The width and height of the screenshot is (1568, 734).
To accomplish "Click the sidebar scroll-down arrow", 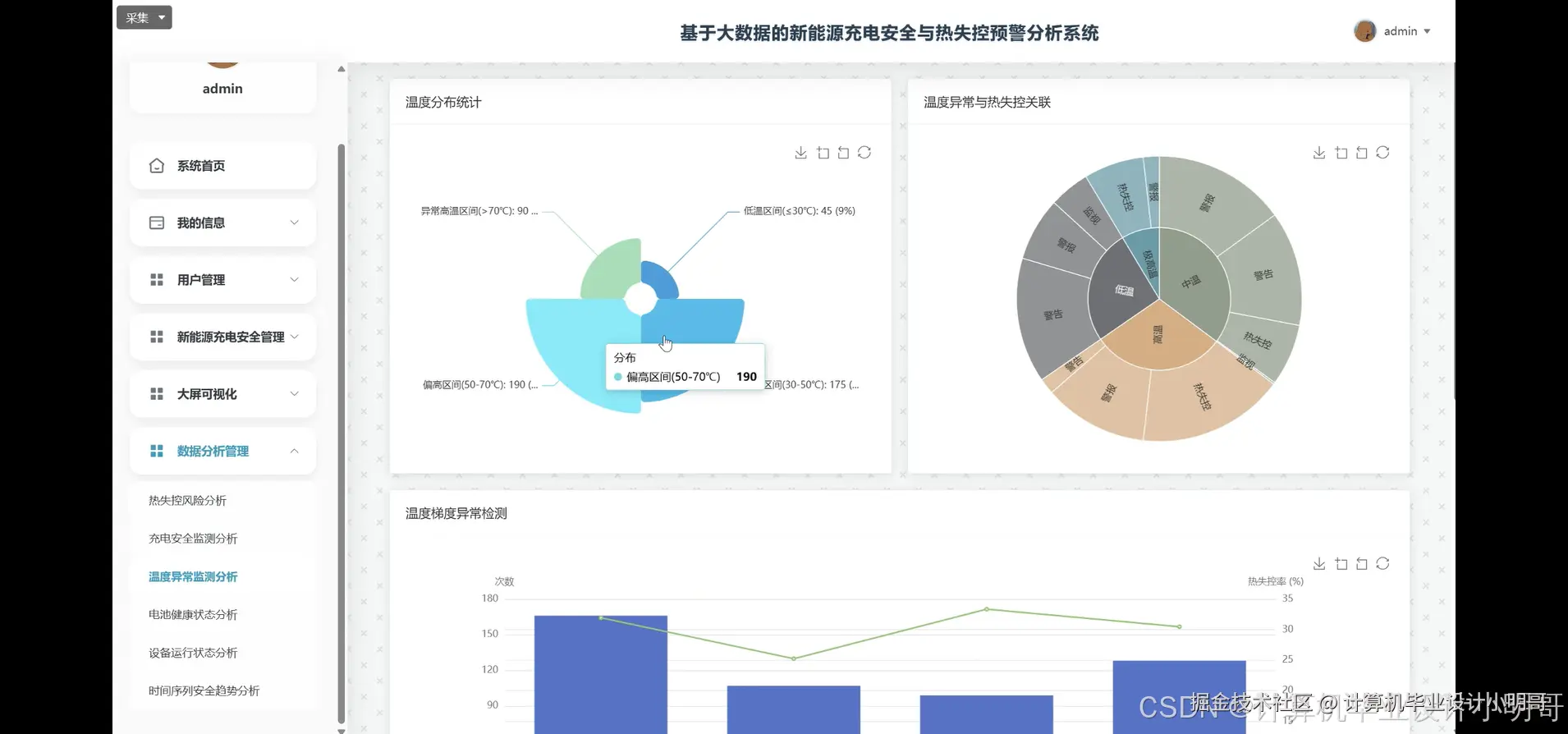I will (x=341, y=729).
